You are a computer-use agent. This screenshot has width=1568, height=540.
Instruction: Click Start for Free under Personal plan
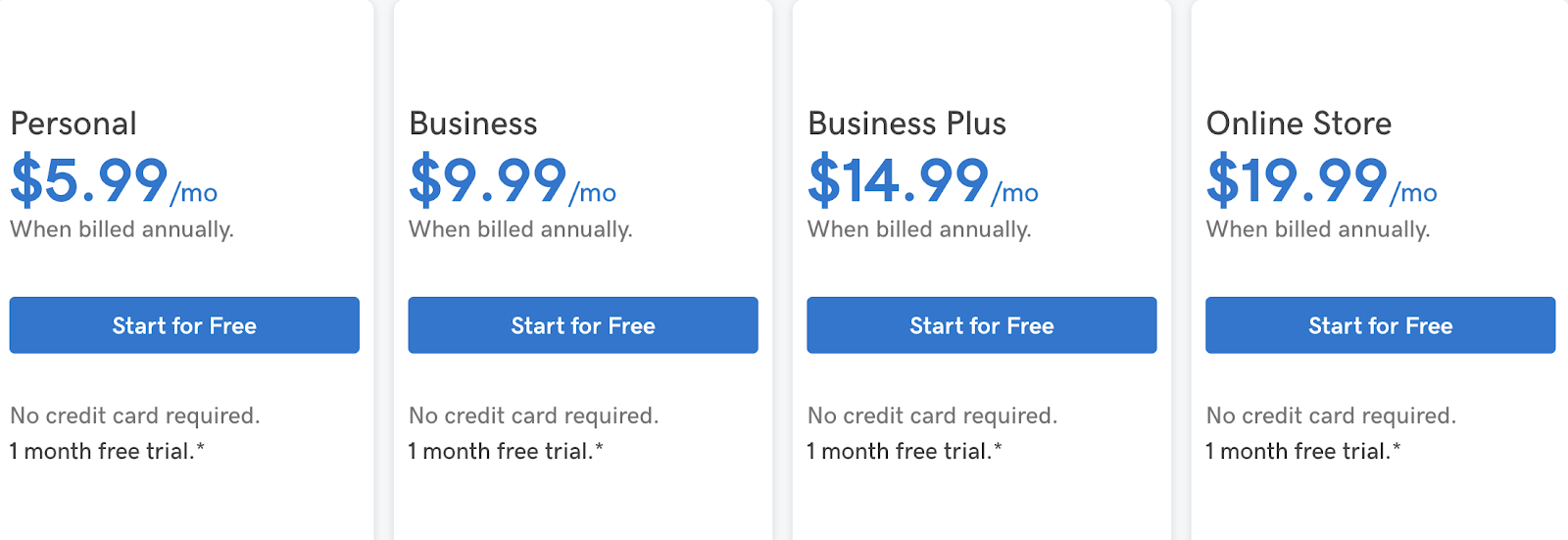pos(184,325)
